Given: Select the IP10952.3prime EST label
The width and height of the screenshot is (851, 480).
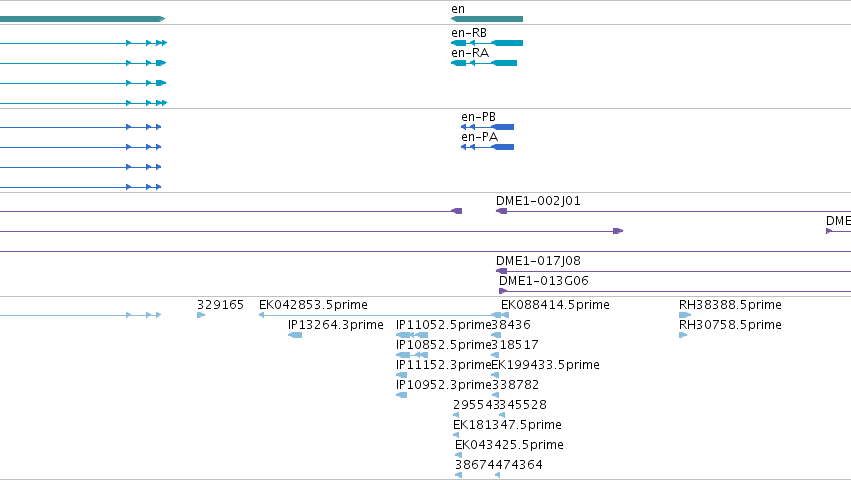Looking at the screenshot, I should click(443, 386).
